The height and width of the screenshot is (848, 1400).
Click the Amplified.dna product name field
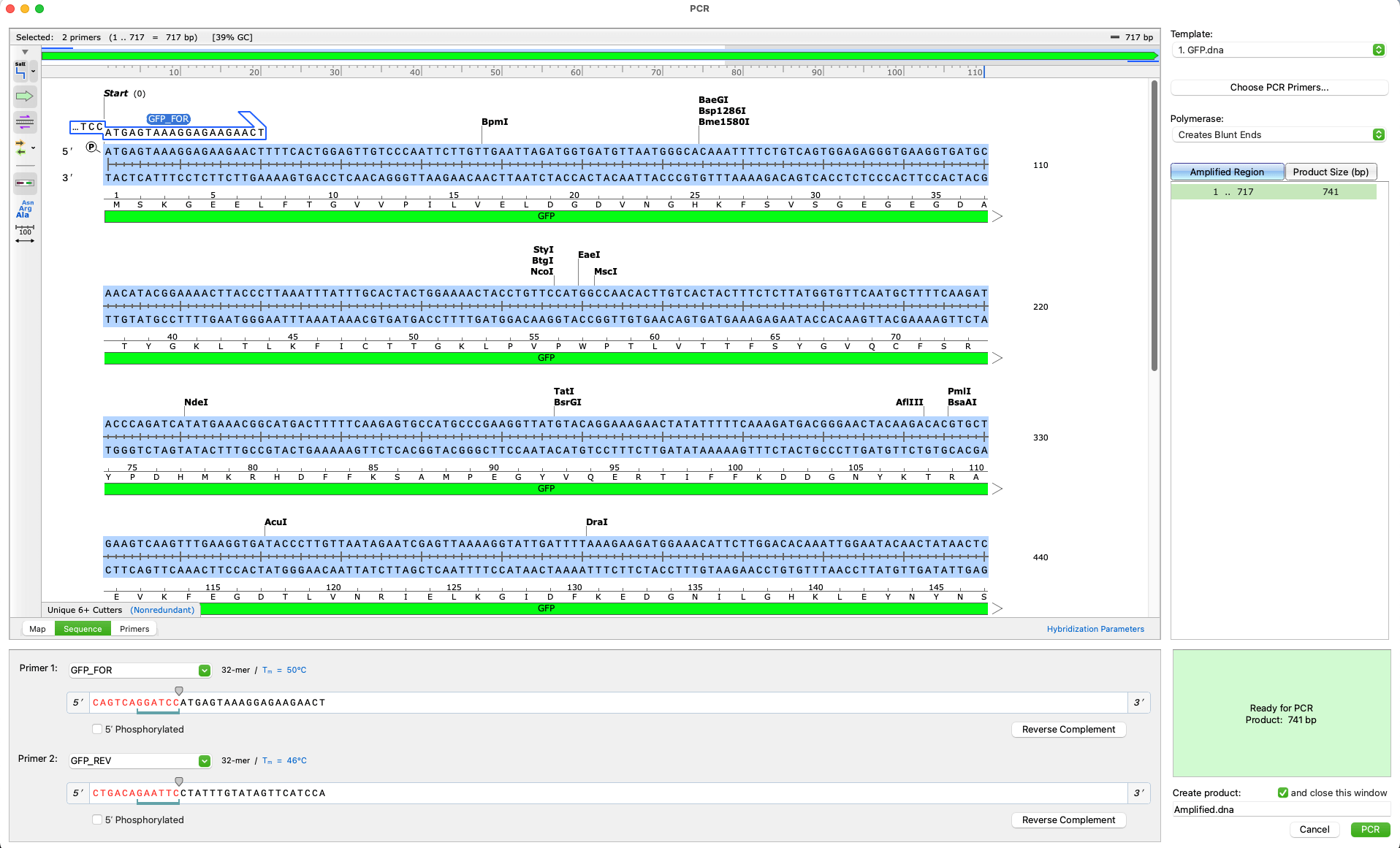click(x=1279, y=809)
